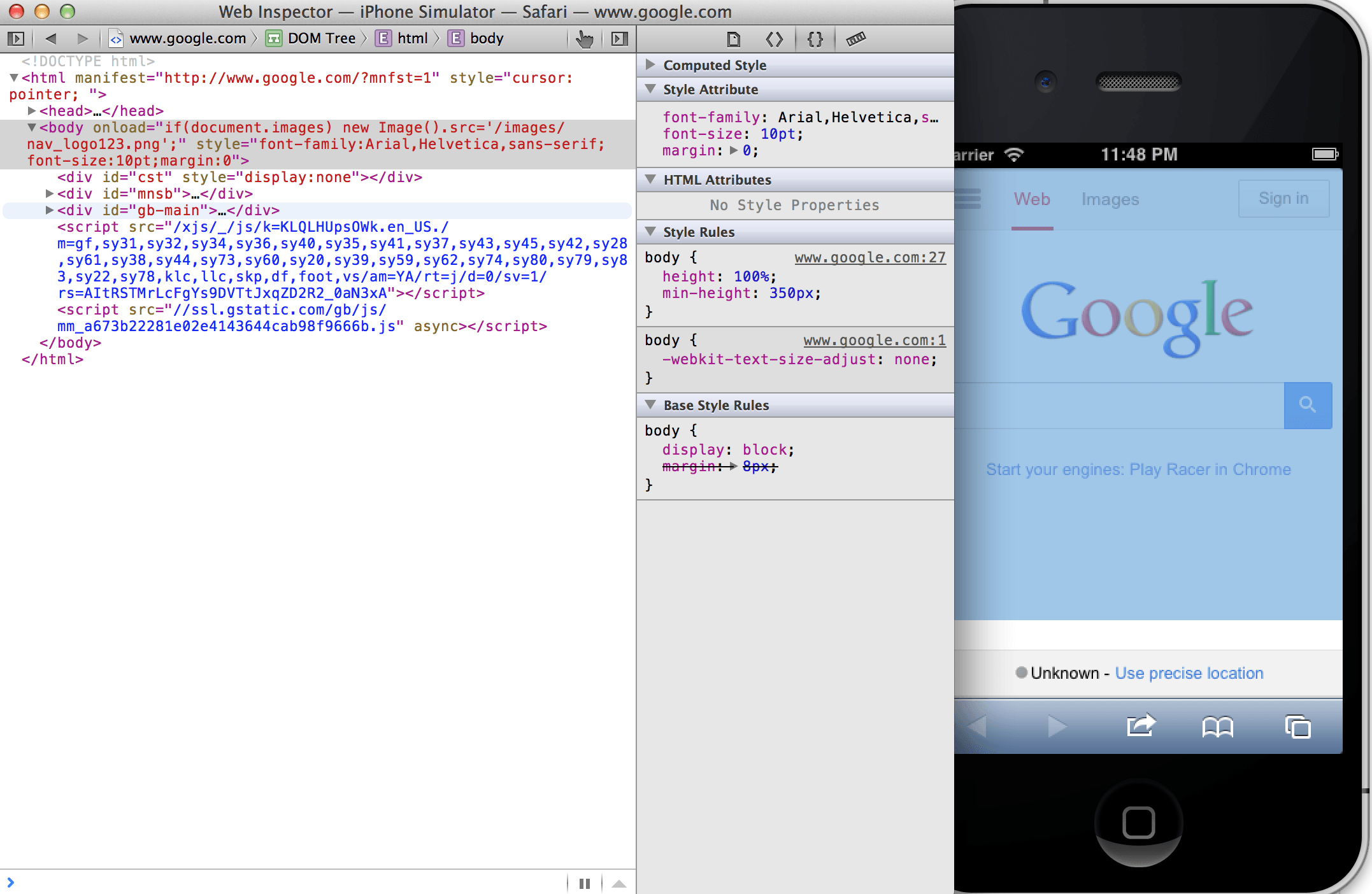Collapse the Style Rules section
The height and width of the screenshot is (894, 1372).
650,231
